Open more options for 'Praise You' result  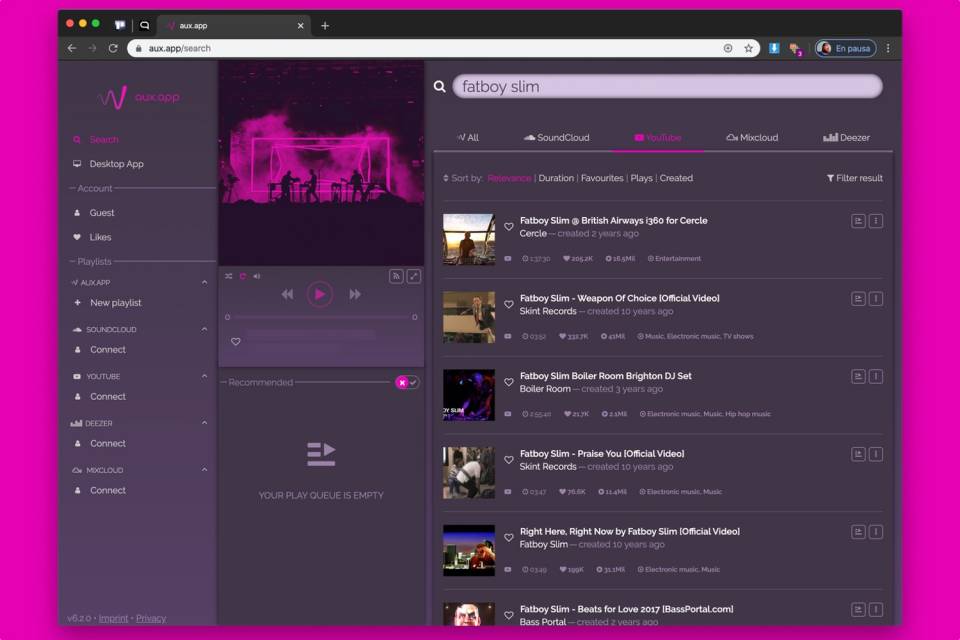[x=876, y=454]
